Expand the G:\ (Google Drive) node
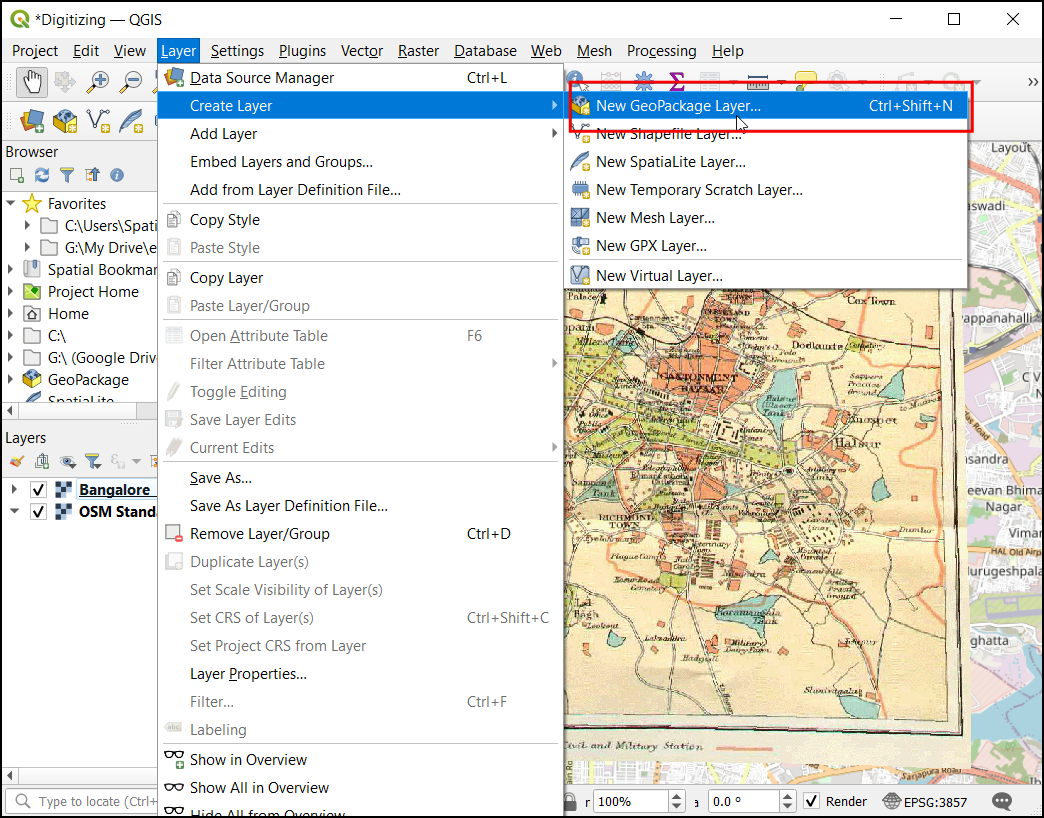The image size is (1044, 818). (x=11, y=357)
